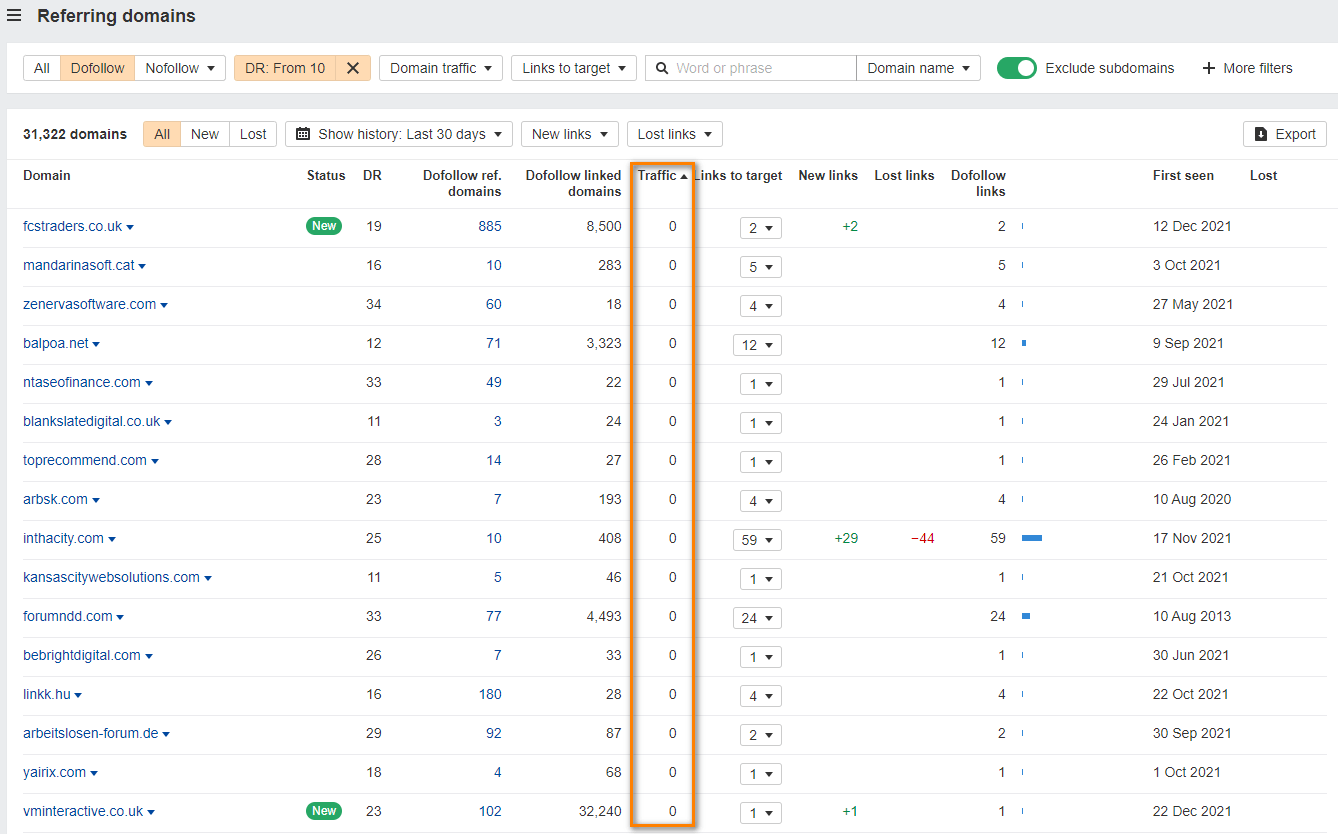Disable the Exclude subdomains toggle
Image resolution: width=1338 pixels, height=834 pixels.
pos(1017,67)
